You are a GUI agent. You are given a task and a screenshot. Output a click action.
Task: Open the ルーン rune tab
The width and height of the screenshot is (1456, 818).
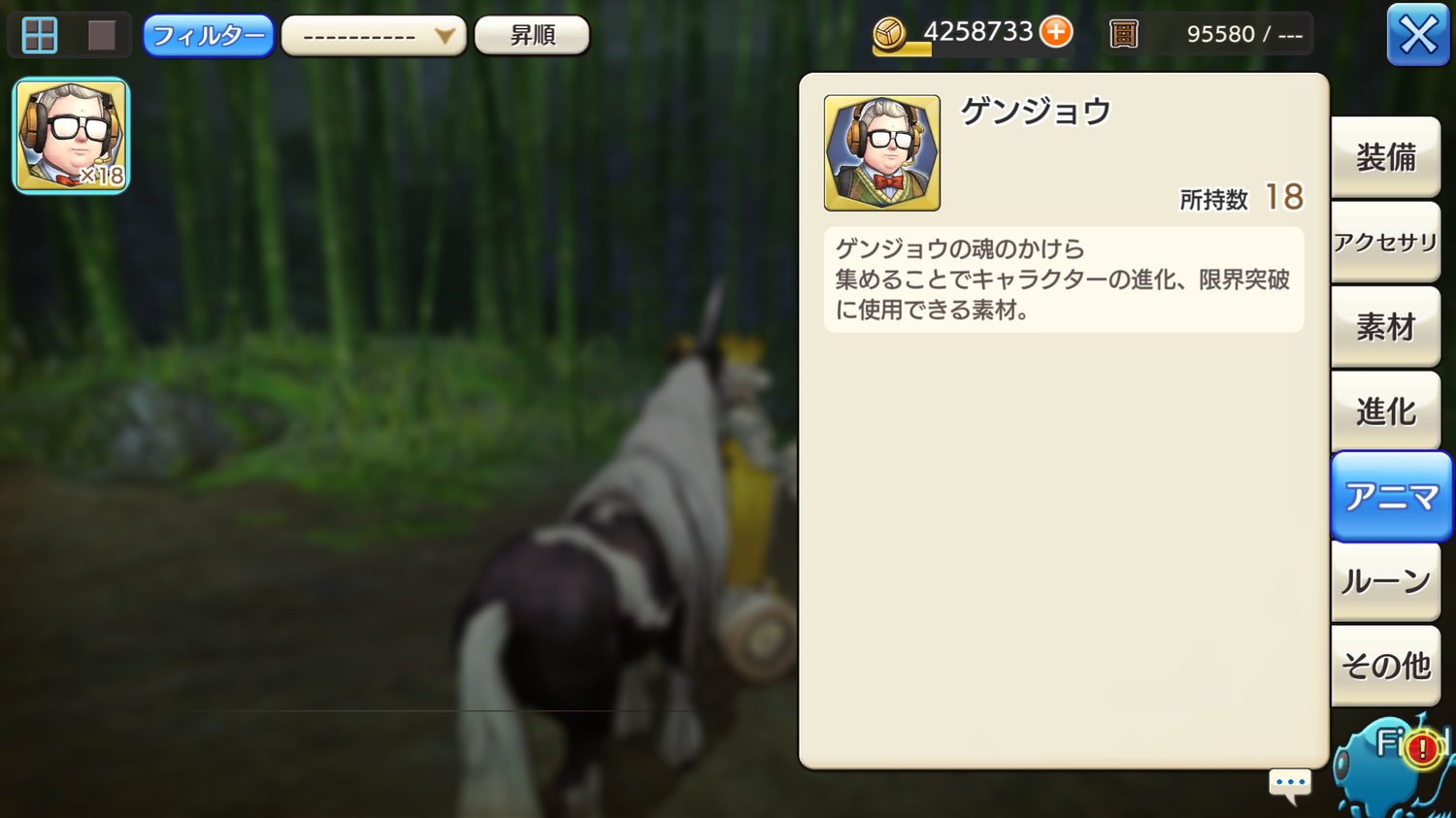[1385, 581]
